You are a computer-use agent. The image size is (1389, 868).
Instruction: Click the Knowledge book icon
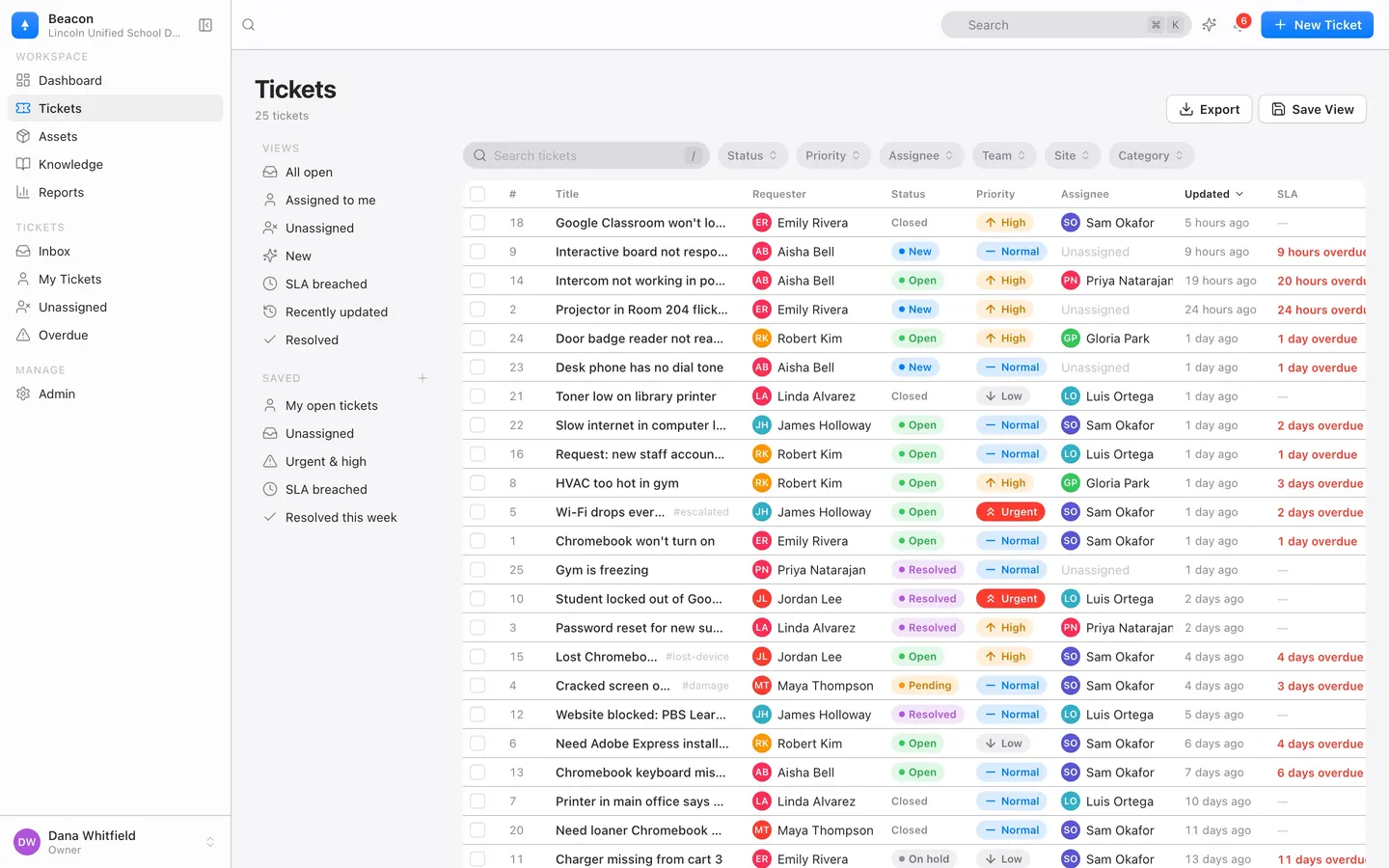[x=23, y=164]
